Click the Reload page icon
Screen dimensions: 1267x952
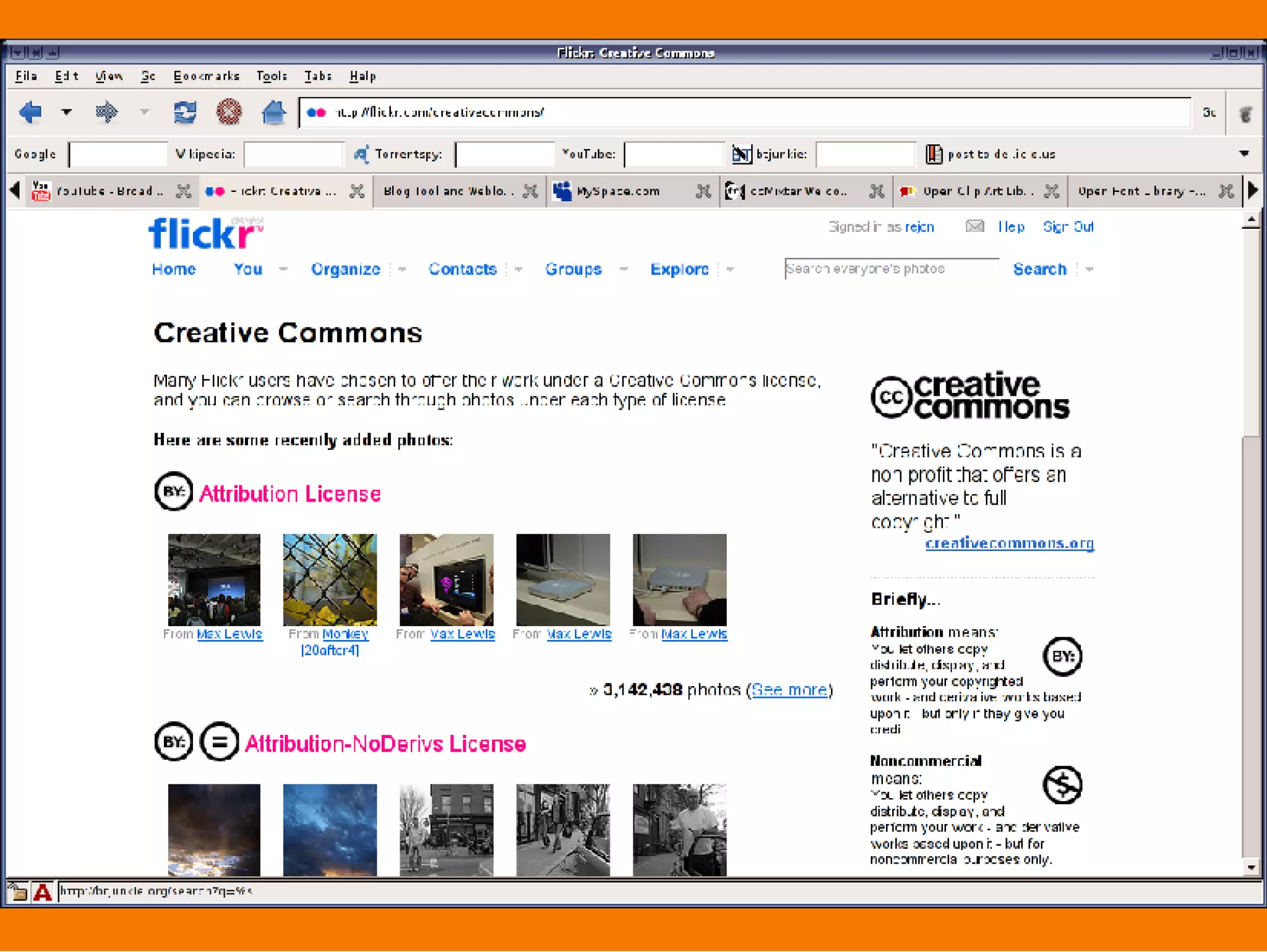(x=184, y=112)
